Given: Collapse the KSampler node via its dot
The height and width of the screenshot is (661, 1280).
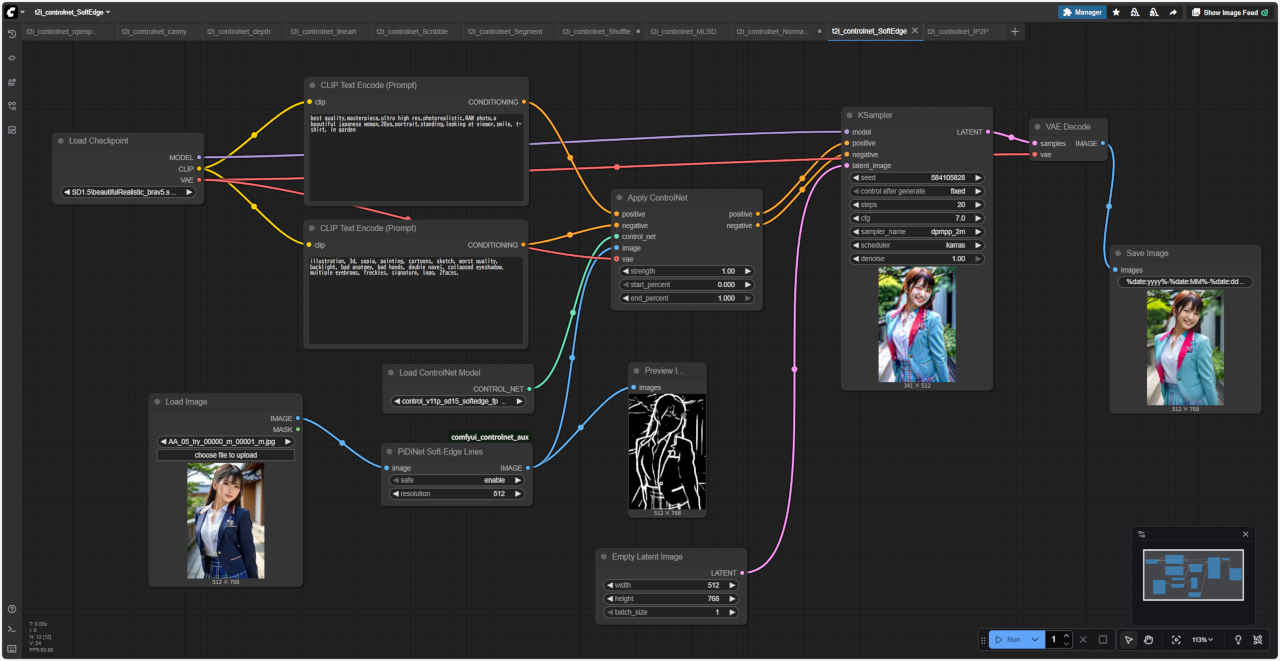Looking at the screenshot, I should 849,115.
